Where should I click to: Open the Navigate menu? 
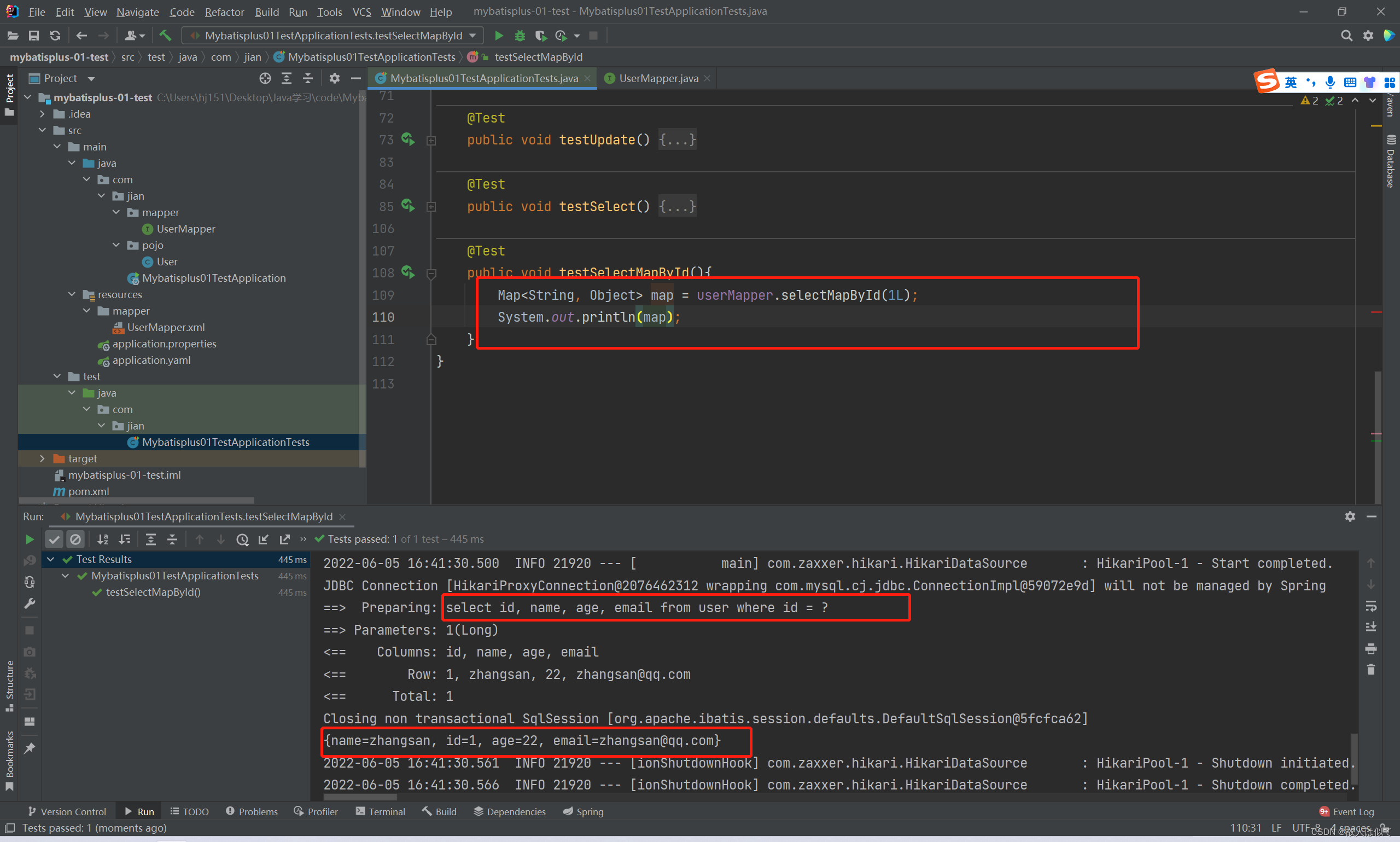(x=137, y=11)
